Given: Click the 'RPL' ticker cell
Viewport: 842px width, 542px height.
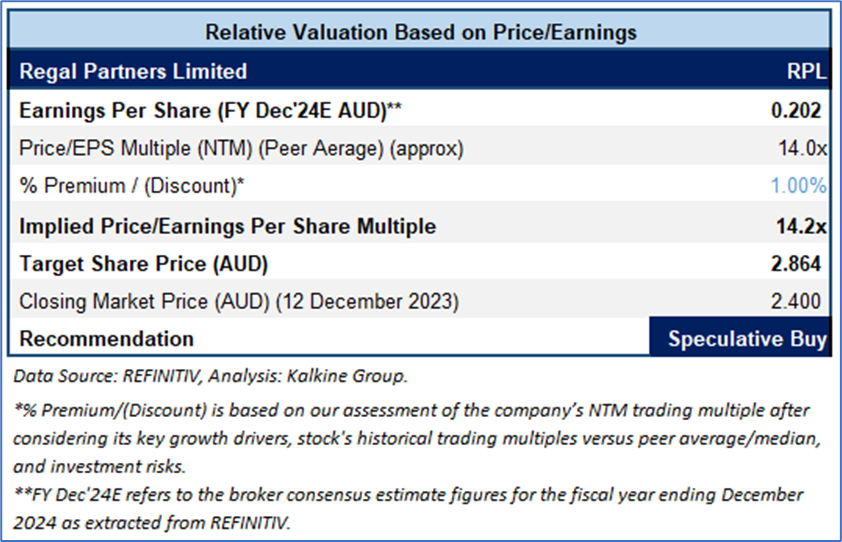Looking at the screenshot, I should pyautogui.click(x=807, y=71).
